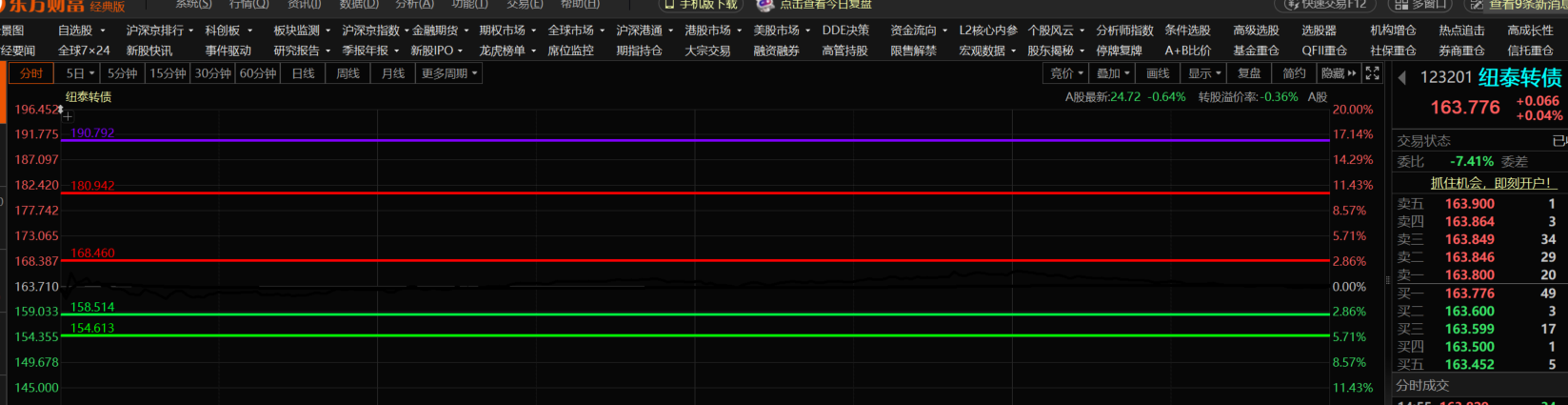1568x405 pixels.
Task: Click the 纽泰转债 bond name heading
Action: click(1519, 78)
